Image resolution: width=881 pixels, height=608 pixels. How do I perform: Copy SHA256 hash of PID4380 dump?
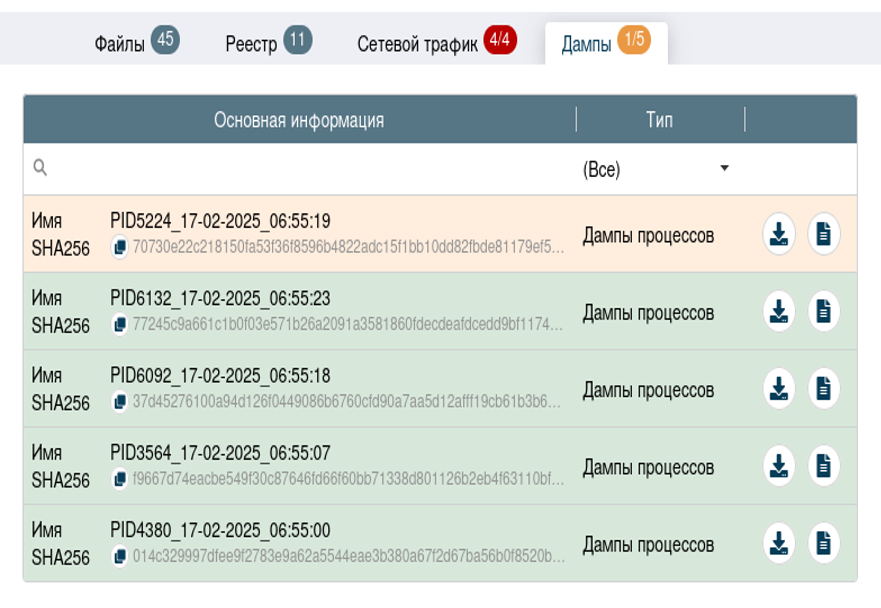tap(120, 555)
